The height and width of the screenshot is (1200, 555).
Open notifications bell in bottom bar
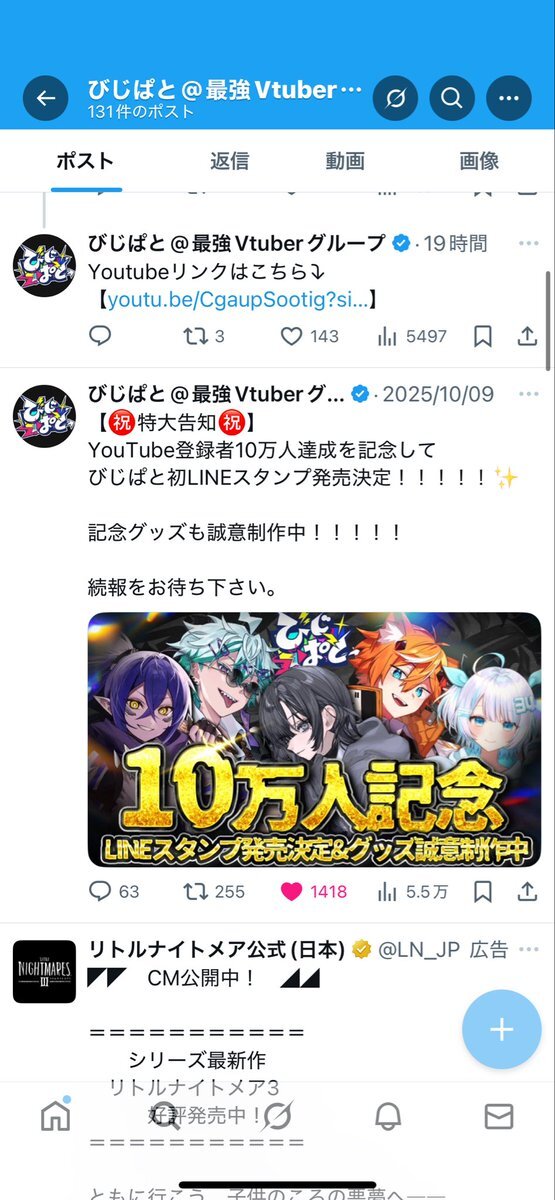pyautogui.click(x=388, y=1116)
